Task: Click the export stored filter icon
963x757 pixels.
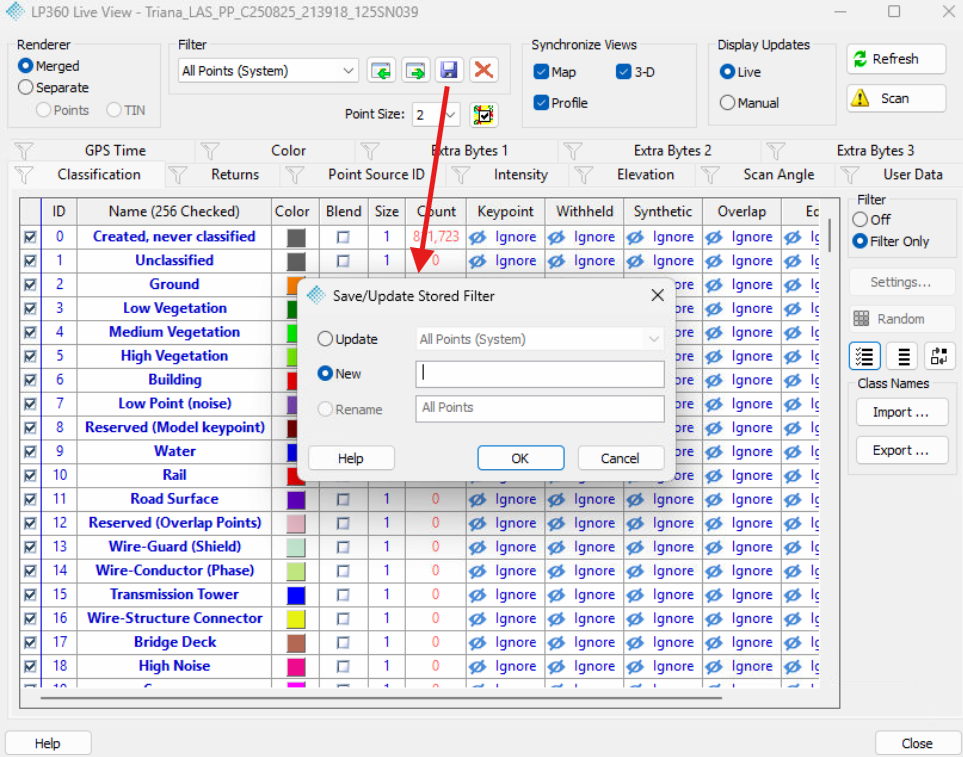Action: point(416,71)
